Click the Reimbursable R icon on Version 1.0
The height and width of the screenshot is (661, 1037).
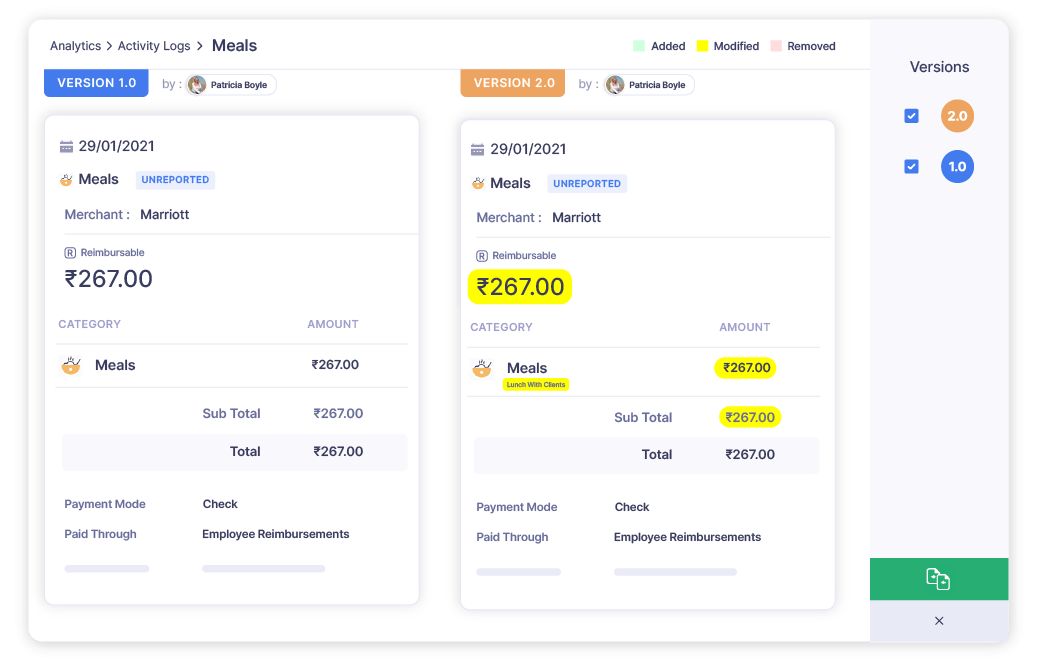click(x=70, y=252)
